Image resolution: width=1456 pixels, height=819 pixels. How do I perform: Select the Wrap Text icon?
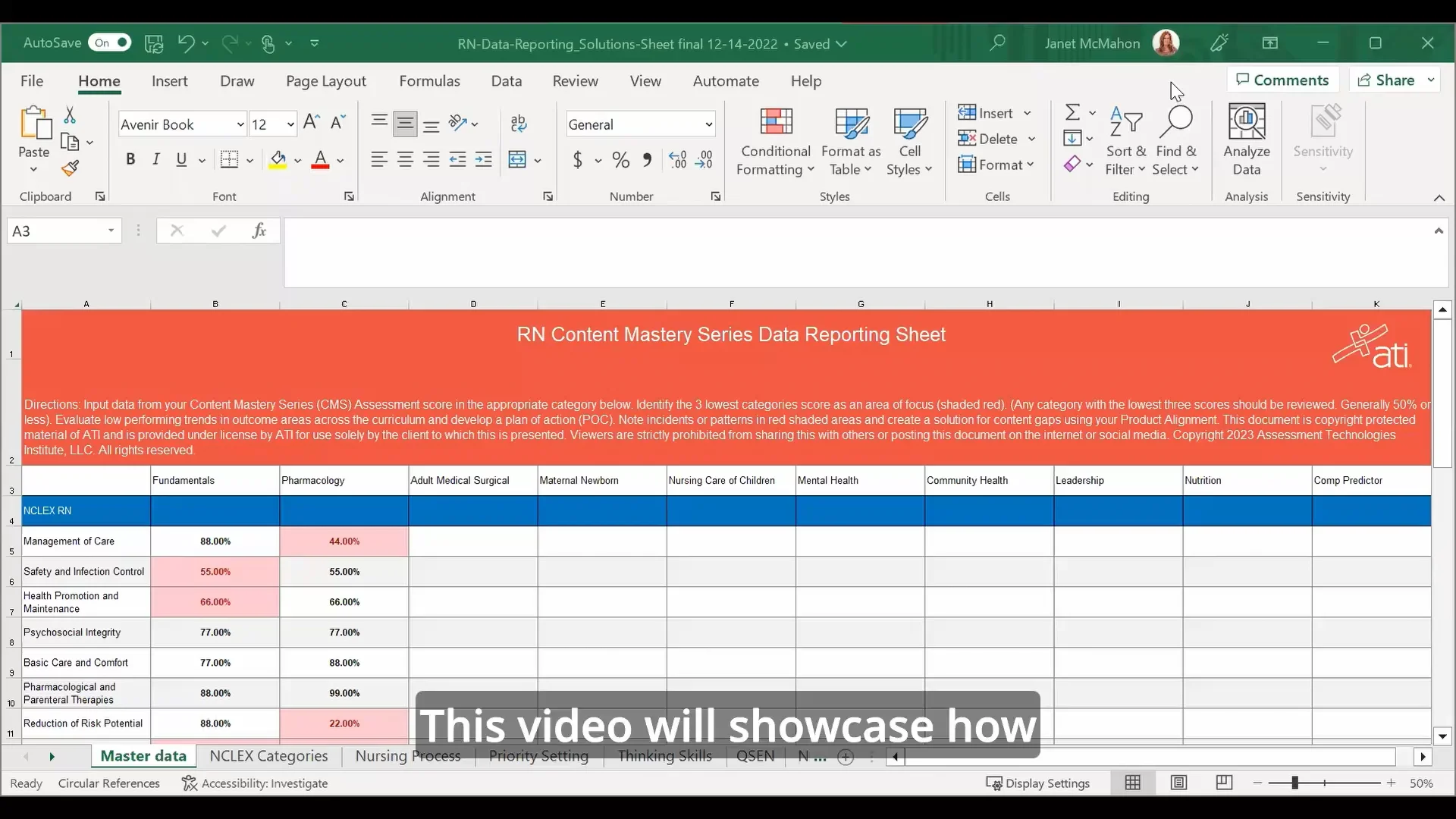(520, 123)
